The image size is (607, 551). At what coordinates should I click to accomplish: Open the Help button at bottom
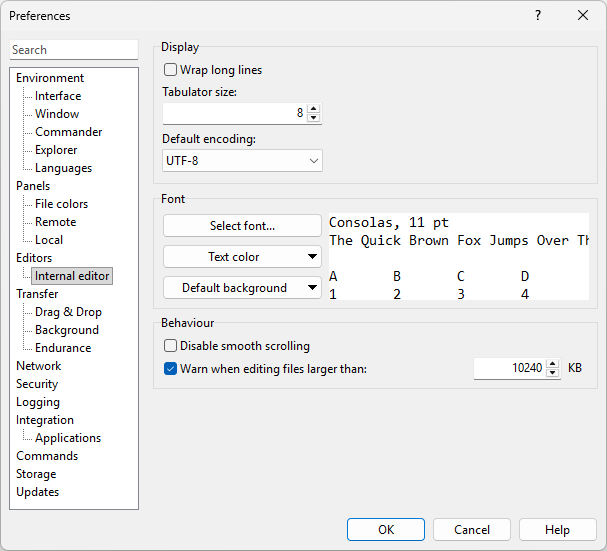coord(557,529)
